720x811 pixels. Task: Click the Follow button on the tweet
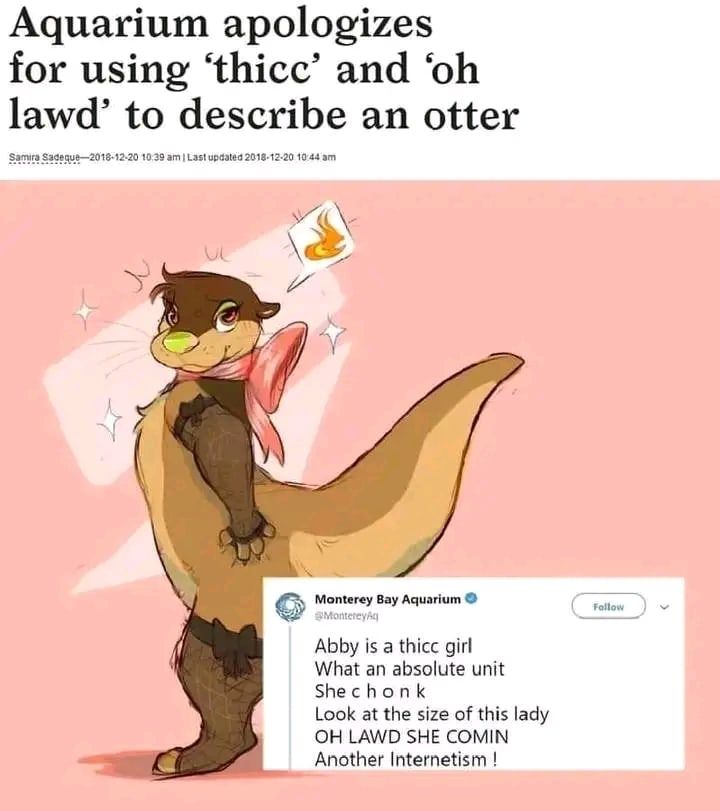(x=608, y=606)
